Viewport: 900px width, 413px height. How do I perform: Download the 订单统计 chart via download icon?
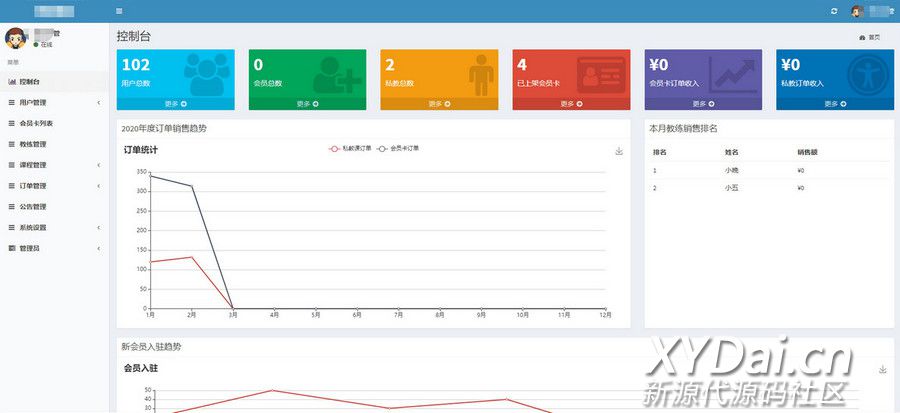pos(619,151)
